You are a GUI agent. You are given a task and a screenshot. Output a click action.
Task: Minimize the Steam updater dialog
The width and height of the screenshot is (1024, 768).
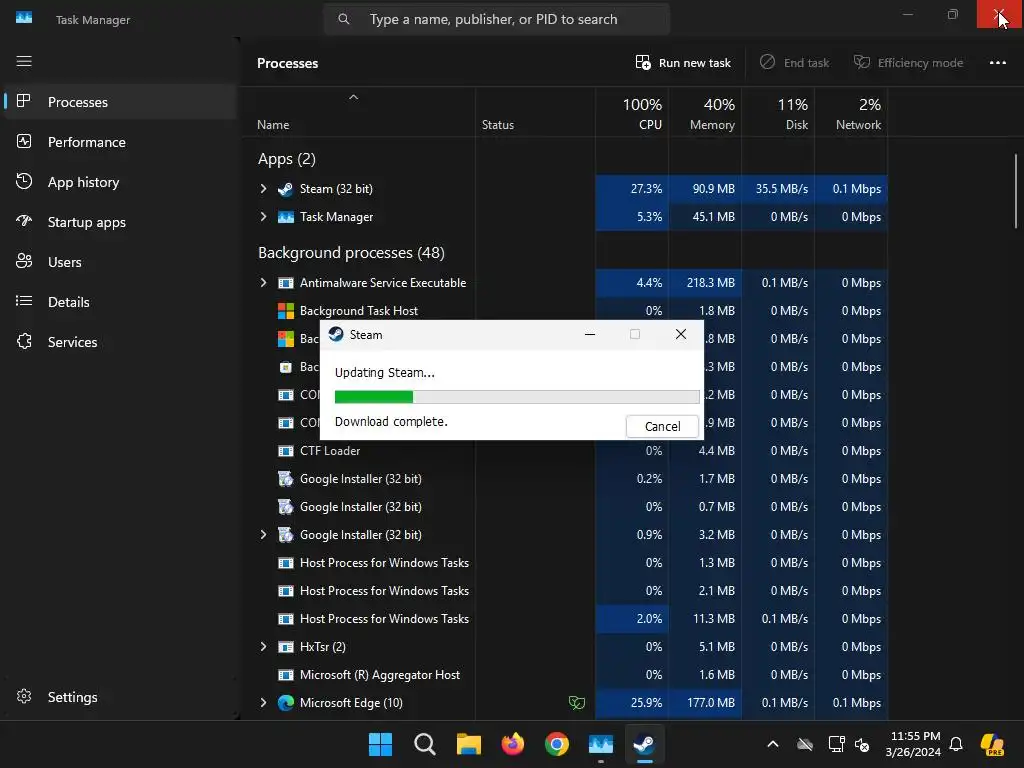pyautogui.click(x=590, y=334)
